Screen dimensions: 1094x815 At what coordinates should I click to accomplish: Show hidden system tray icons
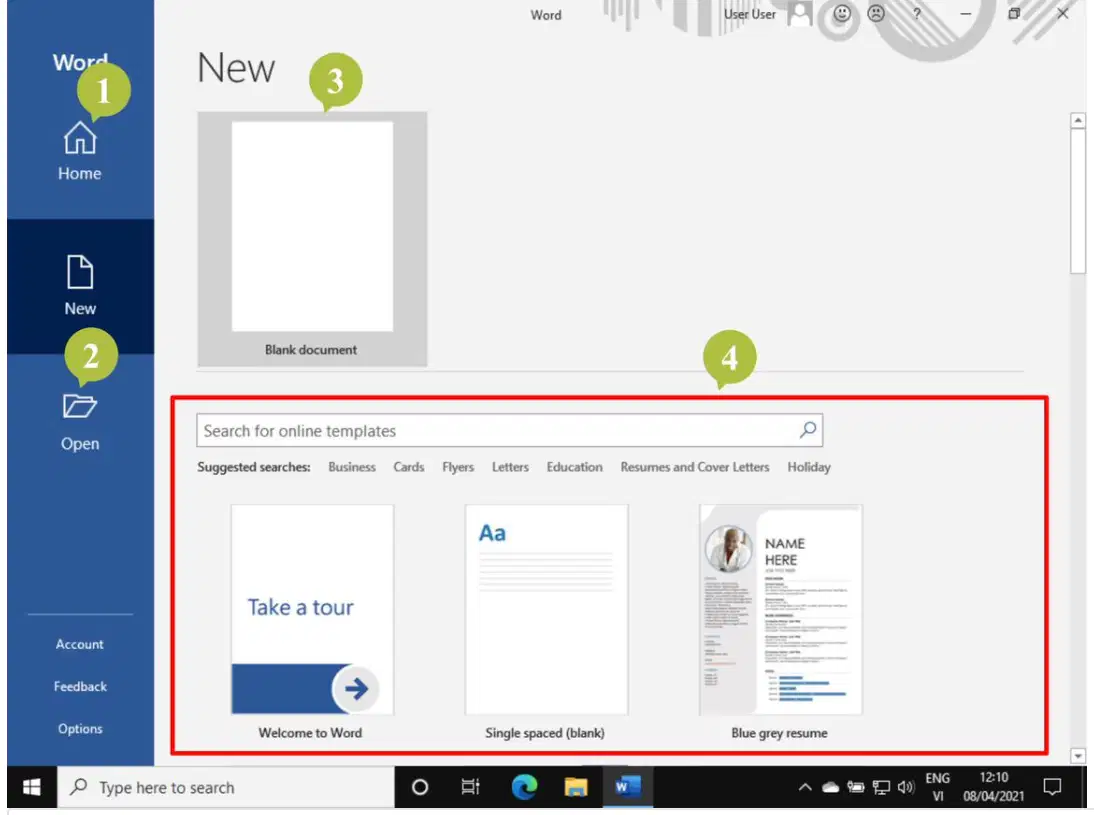click(x=804, y=787)
